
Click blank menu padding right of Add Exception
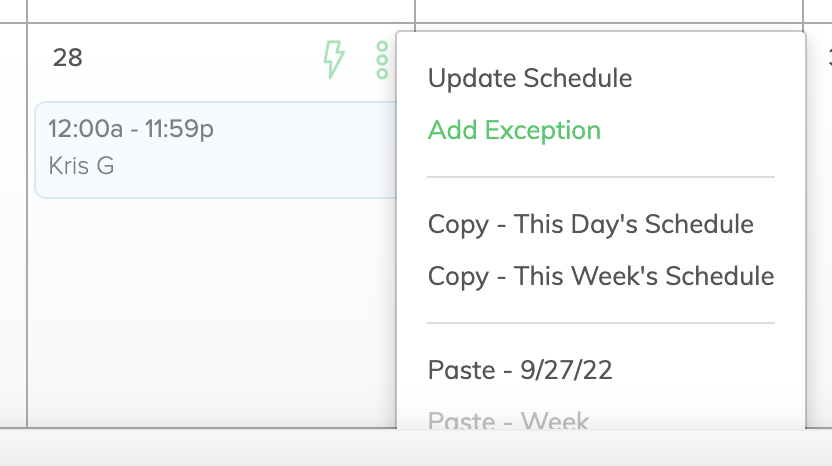click(x=690, y=130)
